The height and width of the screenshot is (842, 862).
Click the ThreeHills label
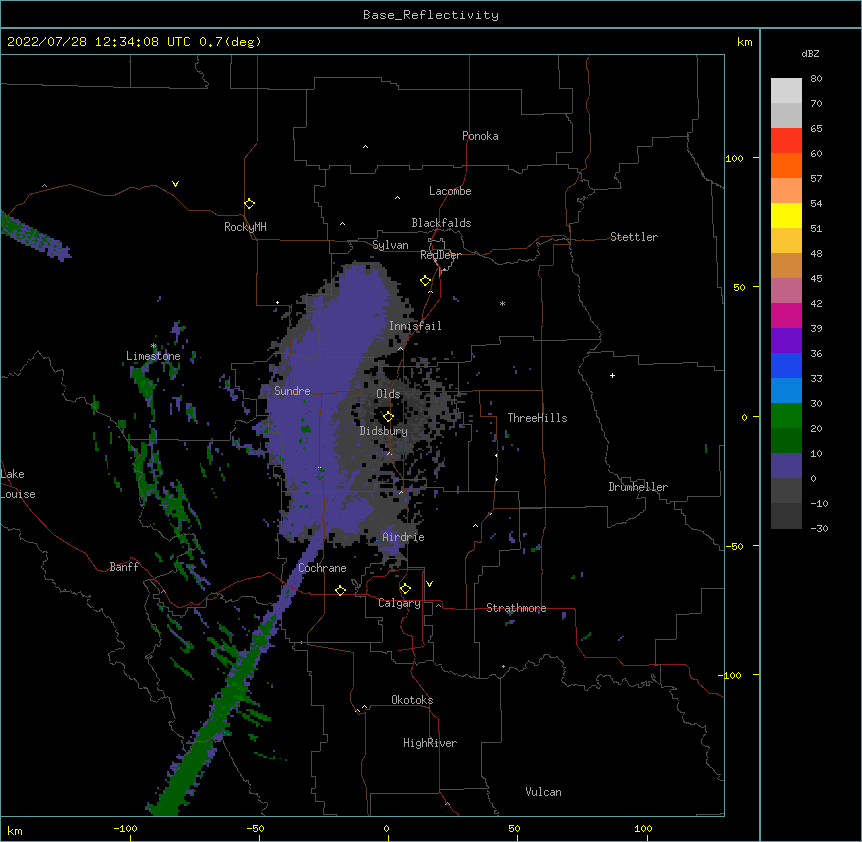click(x=537, y=418)
